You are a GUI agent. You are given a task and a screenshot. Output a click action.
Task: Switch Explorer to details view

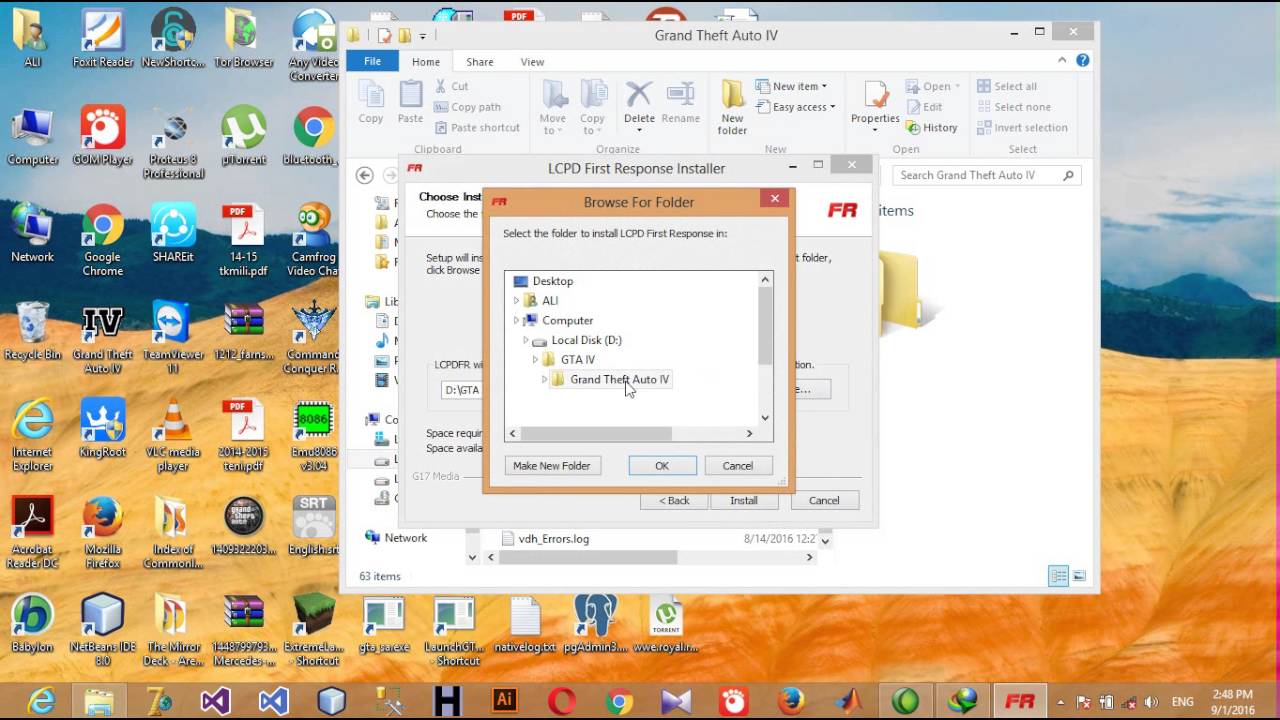pyautogui.click(x=1058, y=576)
